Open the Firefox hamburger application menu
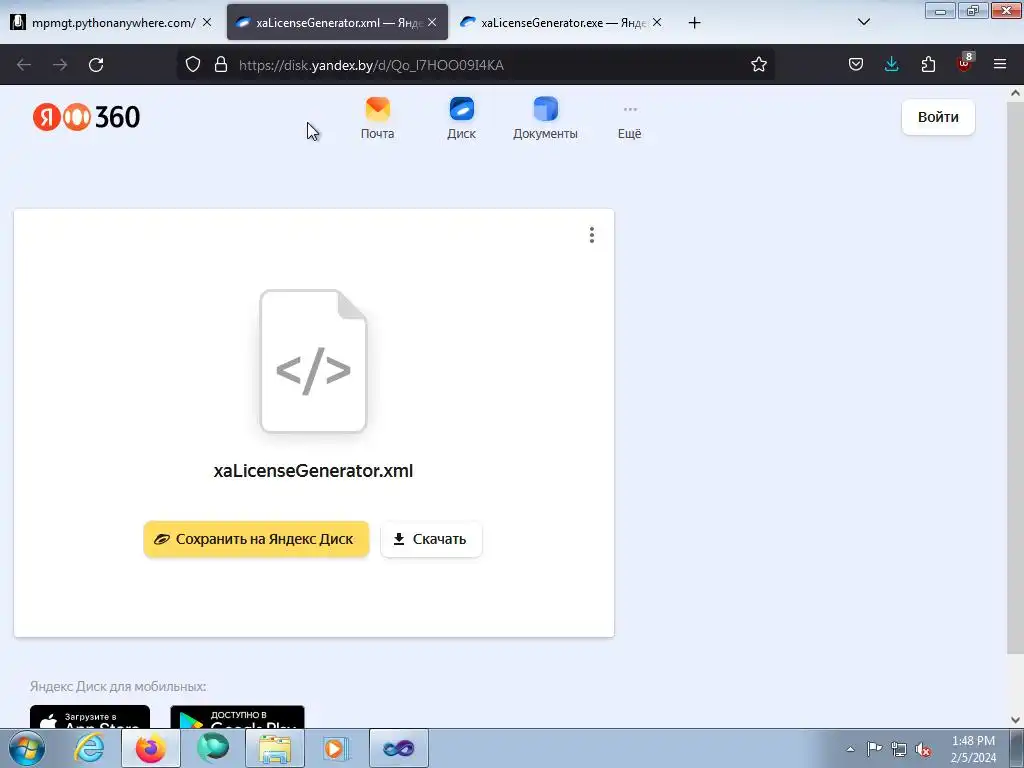 pyautogui.click(x=1000, y=64)
